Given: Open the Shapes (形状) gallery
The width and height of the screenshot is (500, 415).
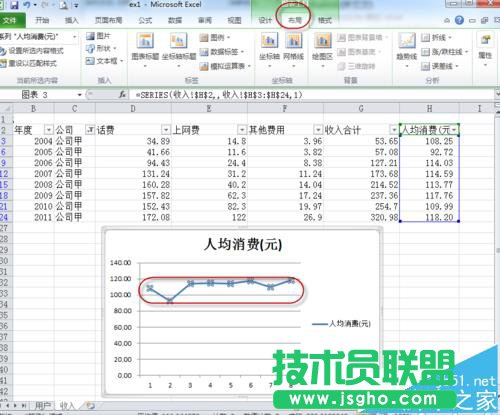Looking at the screenshot, I should click(x=102, y=49).
